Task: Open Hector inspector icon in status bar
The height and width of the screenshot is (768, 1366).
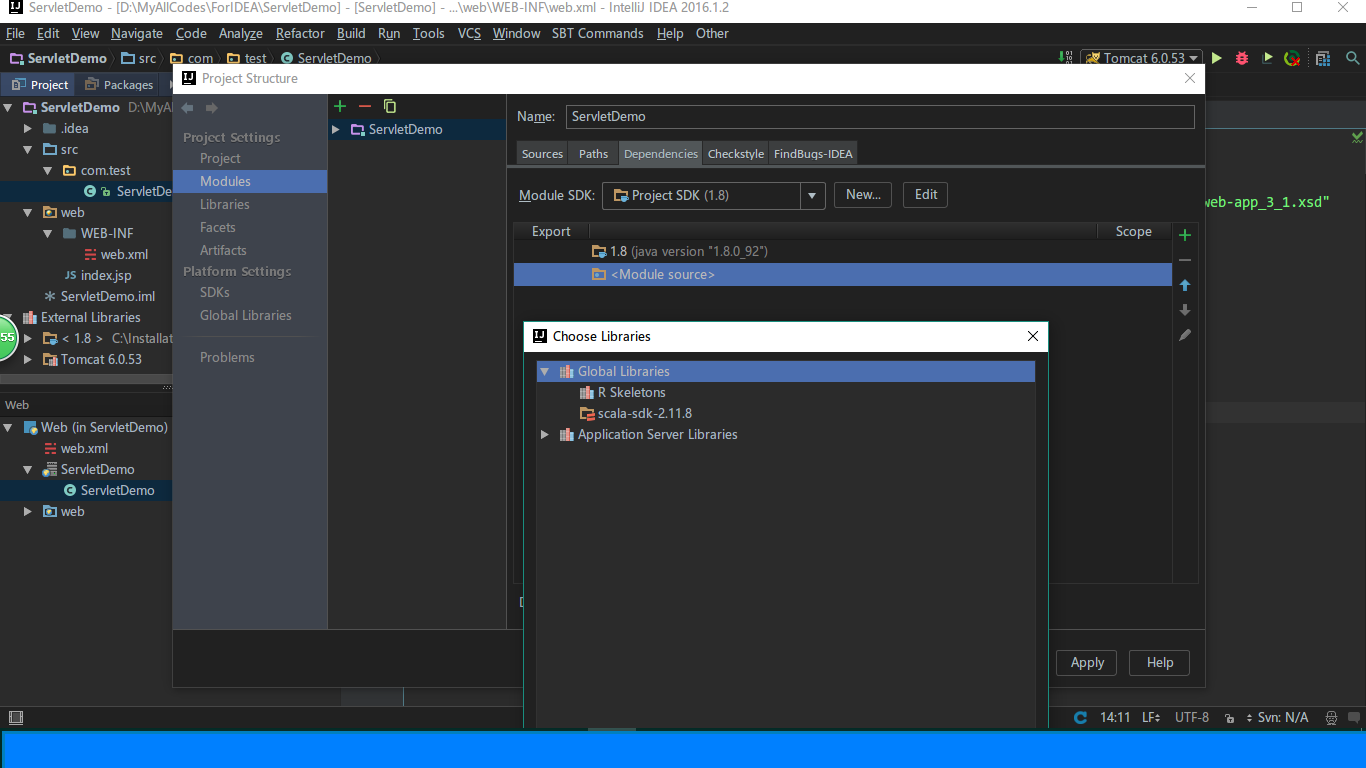Action: click(1331, 718)
